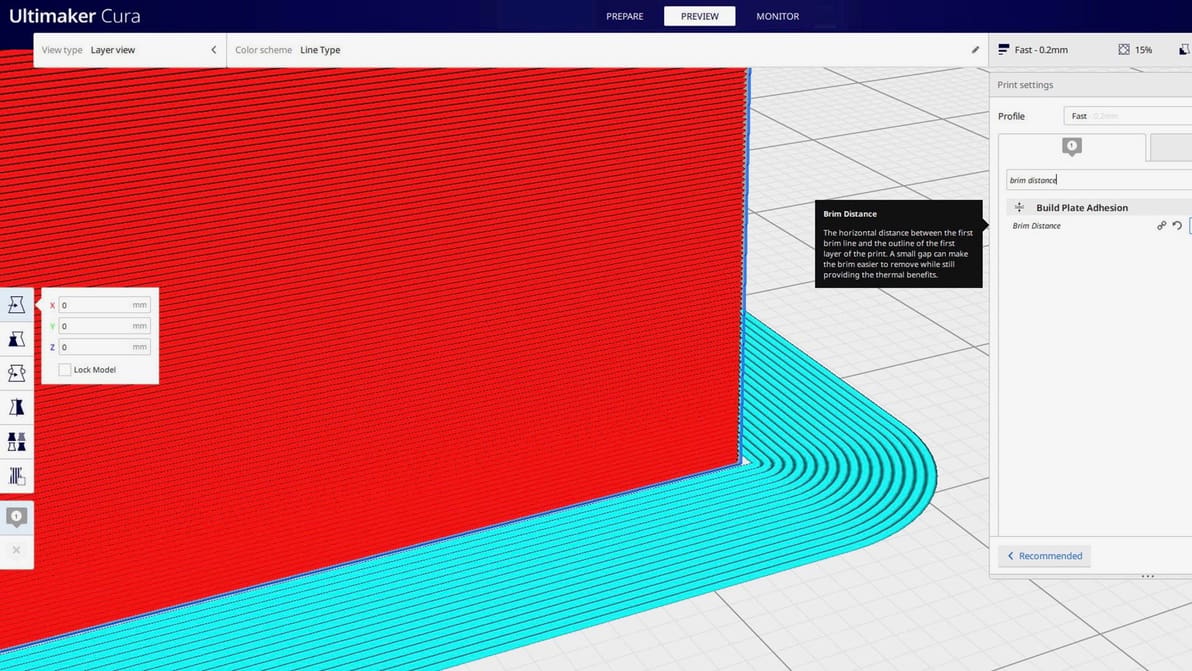Screen dimensions: 1192x671
Task: Click the Recommended button
Action: coord(1045,556)
